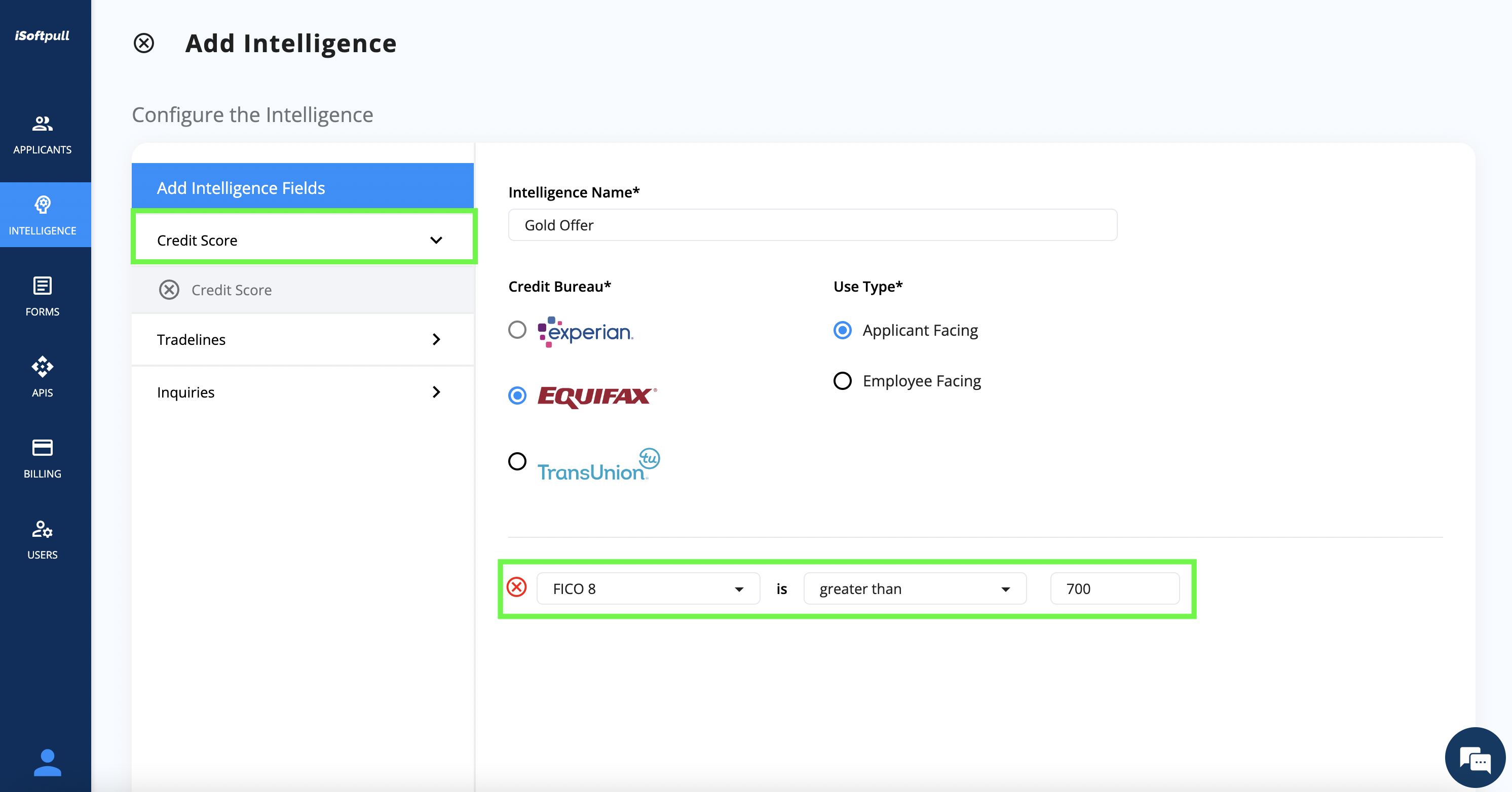Click the iSoftpull logo
The height and width of the screenshot is (792, 1512).
[x=42, y=36]
